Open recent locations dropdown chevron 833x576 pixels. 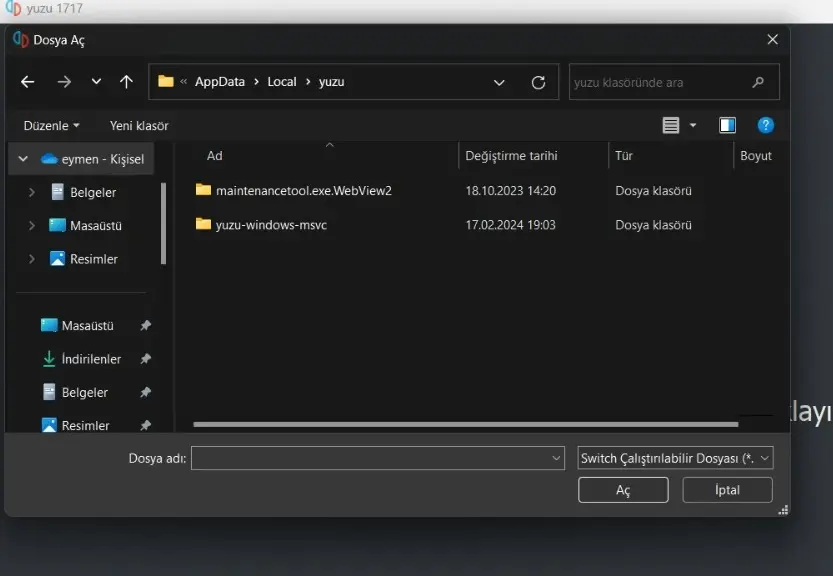click(96, 82)
